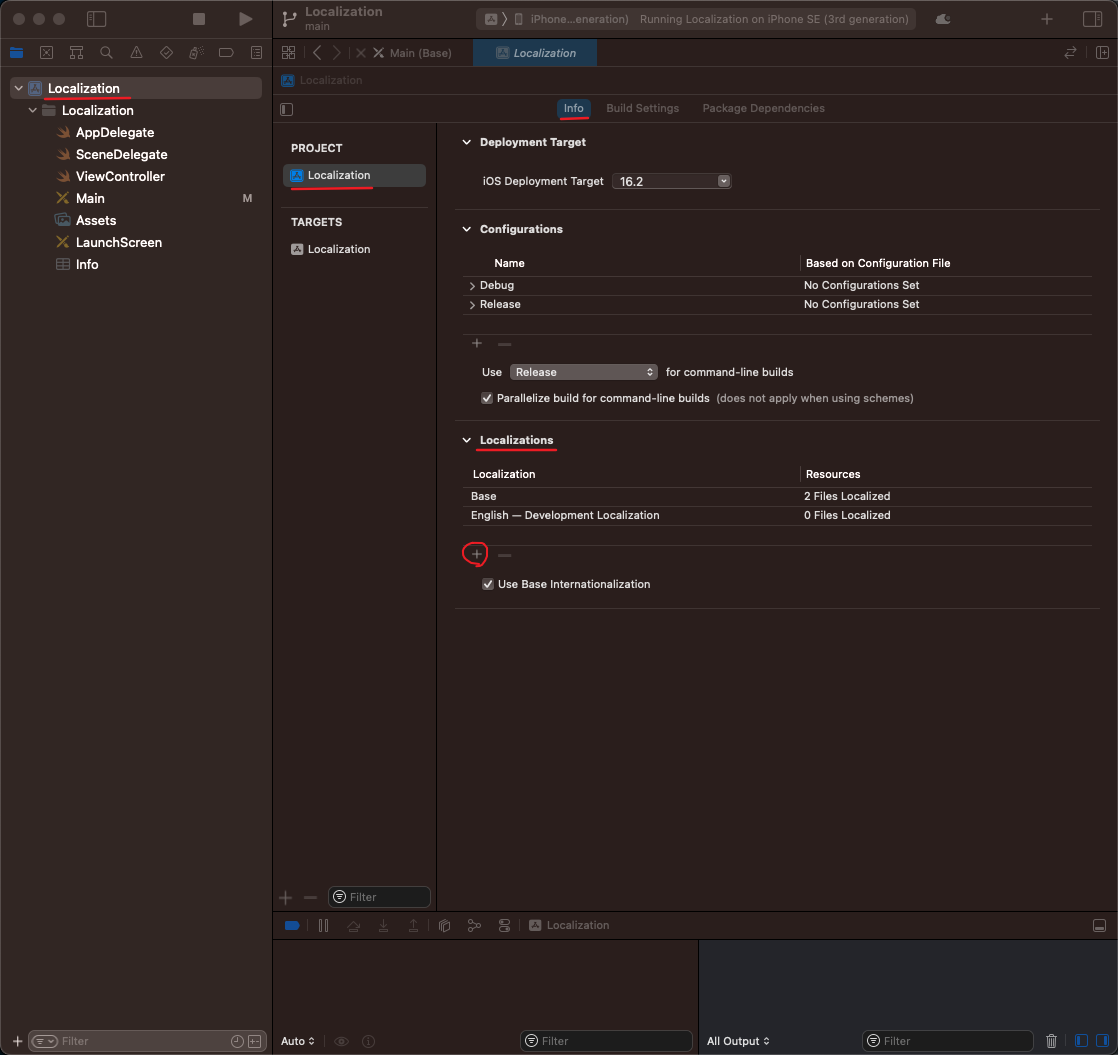1118x1055 pixels.
Task: Select the Localization project in PROJECT
Action: click(354, 175)
